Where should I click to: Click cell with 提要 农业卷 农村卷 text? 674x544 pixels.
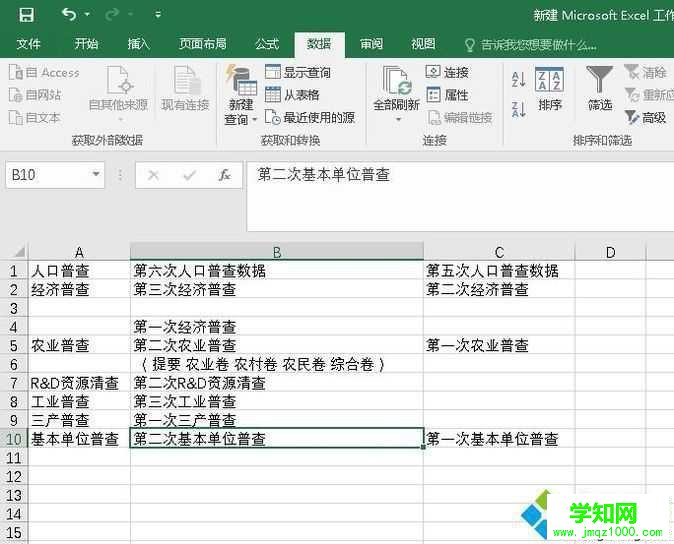tap(277, 364)
